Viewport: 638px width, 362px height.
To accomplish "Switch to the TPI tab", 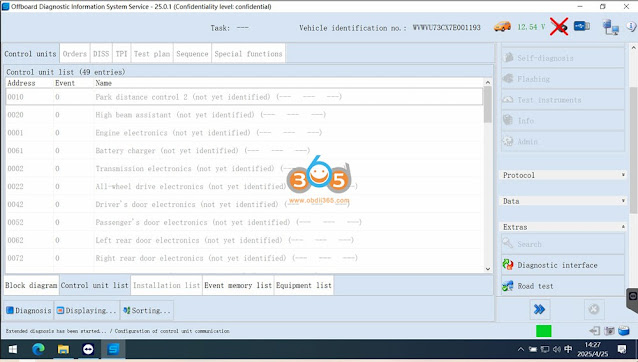I will point(121,54).
